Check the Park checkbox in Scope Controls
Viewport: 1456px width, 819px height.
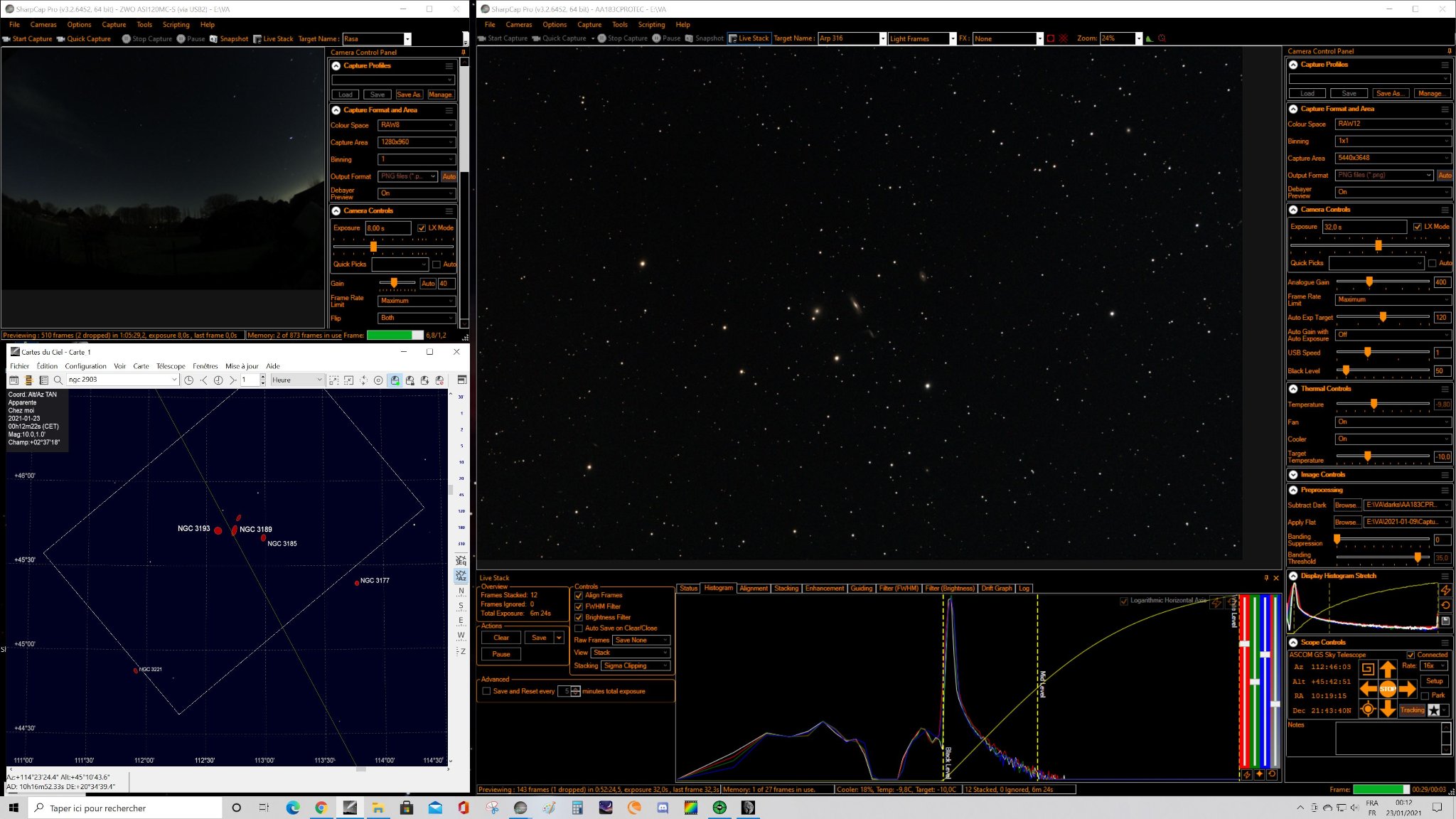1425,695
